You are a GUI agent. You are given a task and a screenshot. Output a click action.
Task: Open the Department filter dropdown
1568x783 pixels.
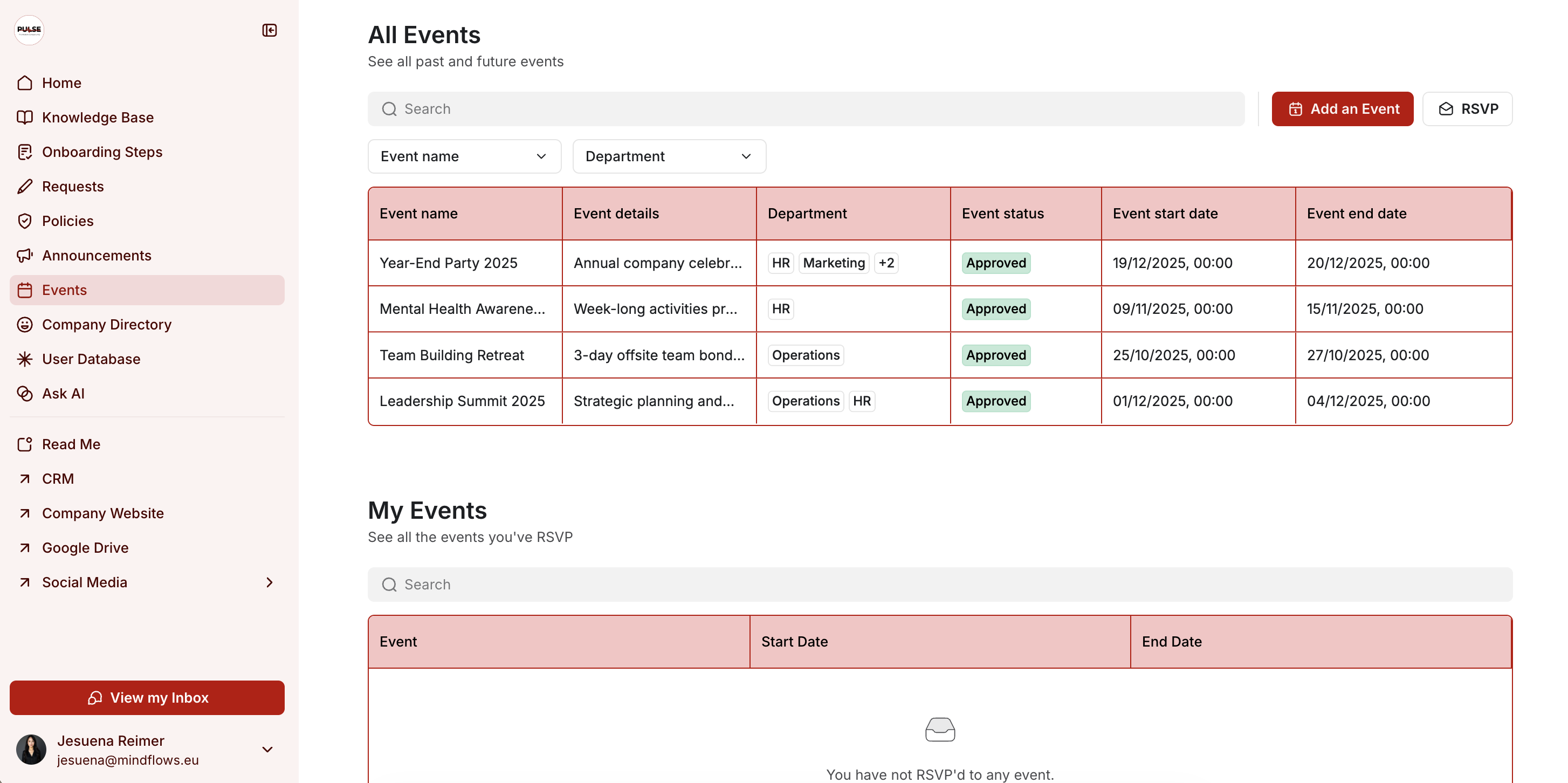pos(669,156)
